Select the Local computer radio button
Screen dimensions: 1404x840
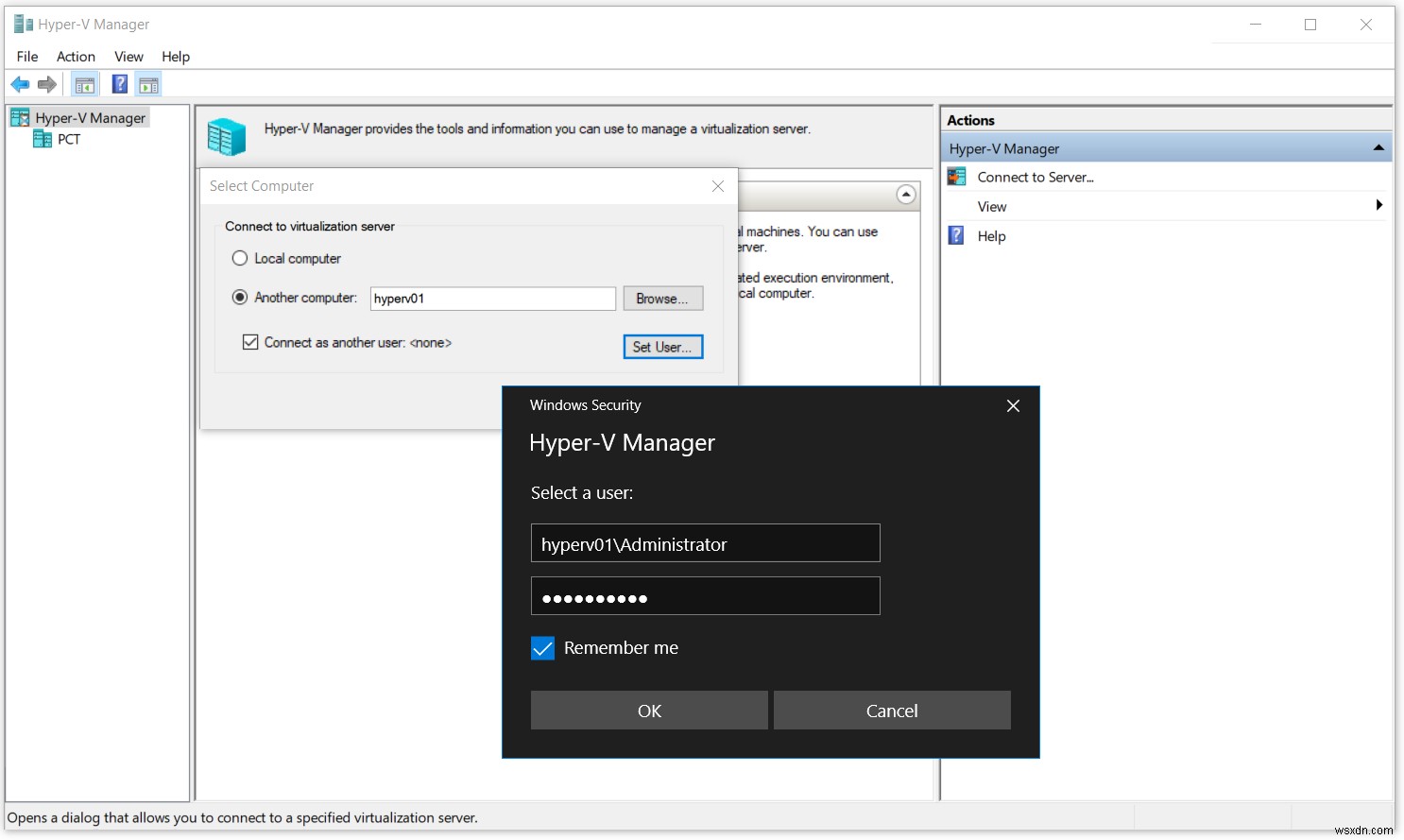pyautogui.click(x=239, y=257)
